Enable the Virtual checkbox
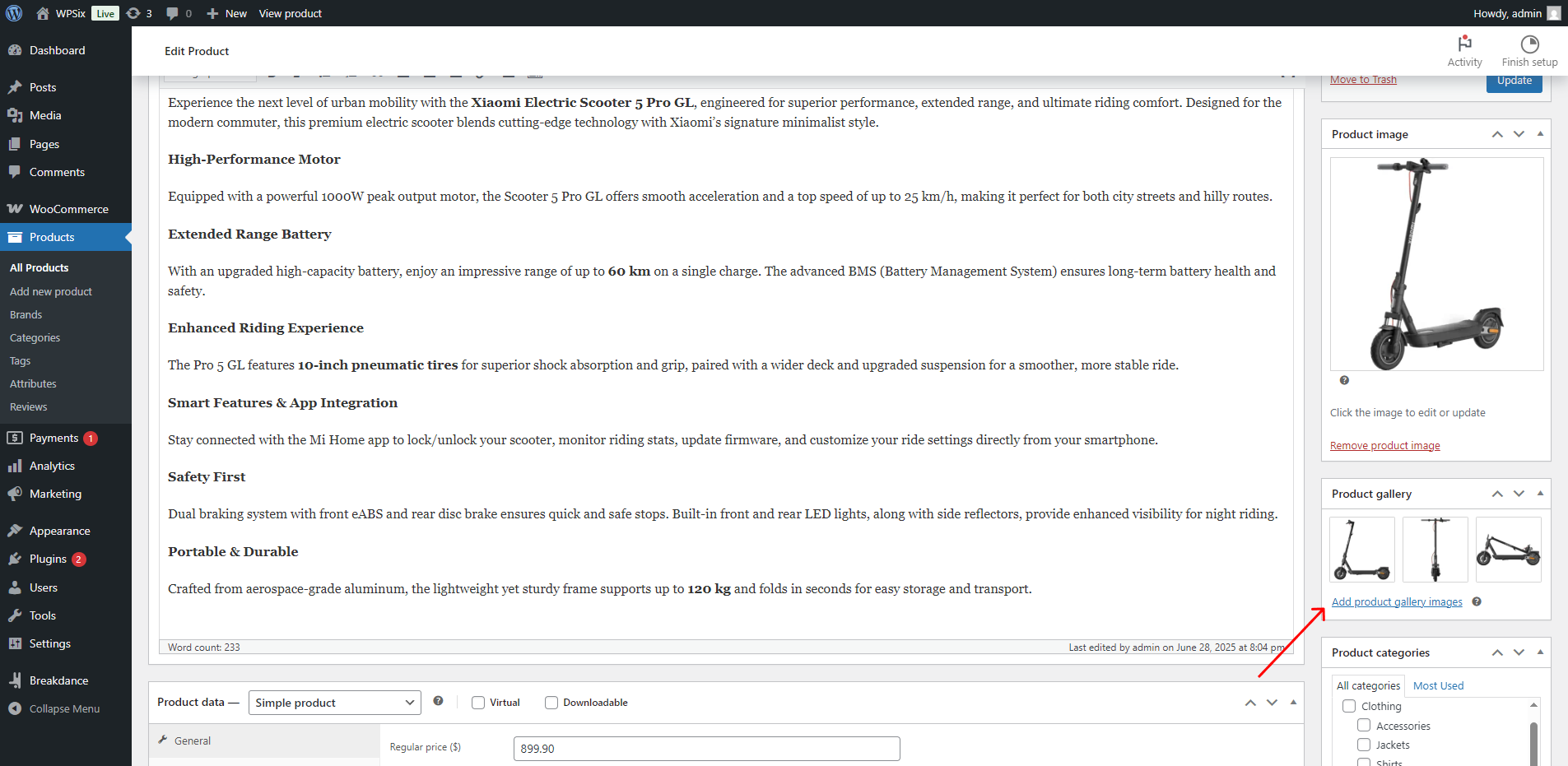1568x766 pixels. tap(478, 703)
